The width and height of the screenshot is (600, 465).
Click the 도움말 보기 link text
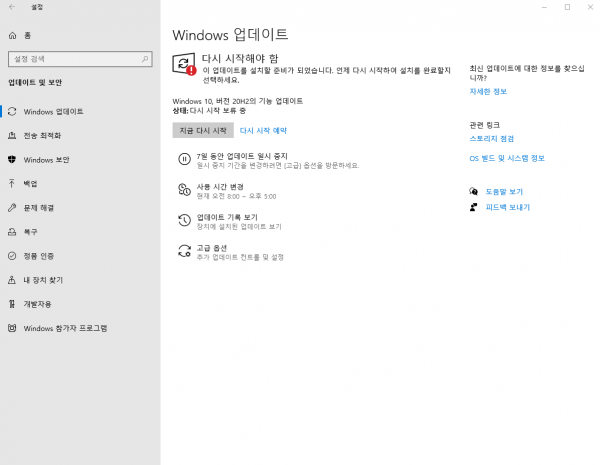click(x=504, y=191)
